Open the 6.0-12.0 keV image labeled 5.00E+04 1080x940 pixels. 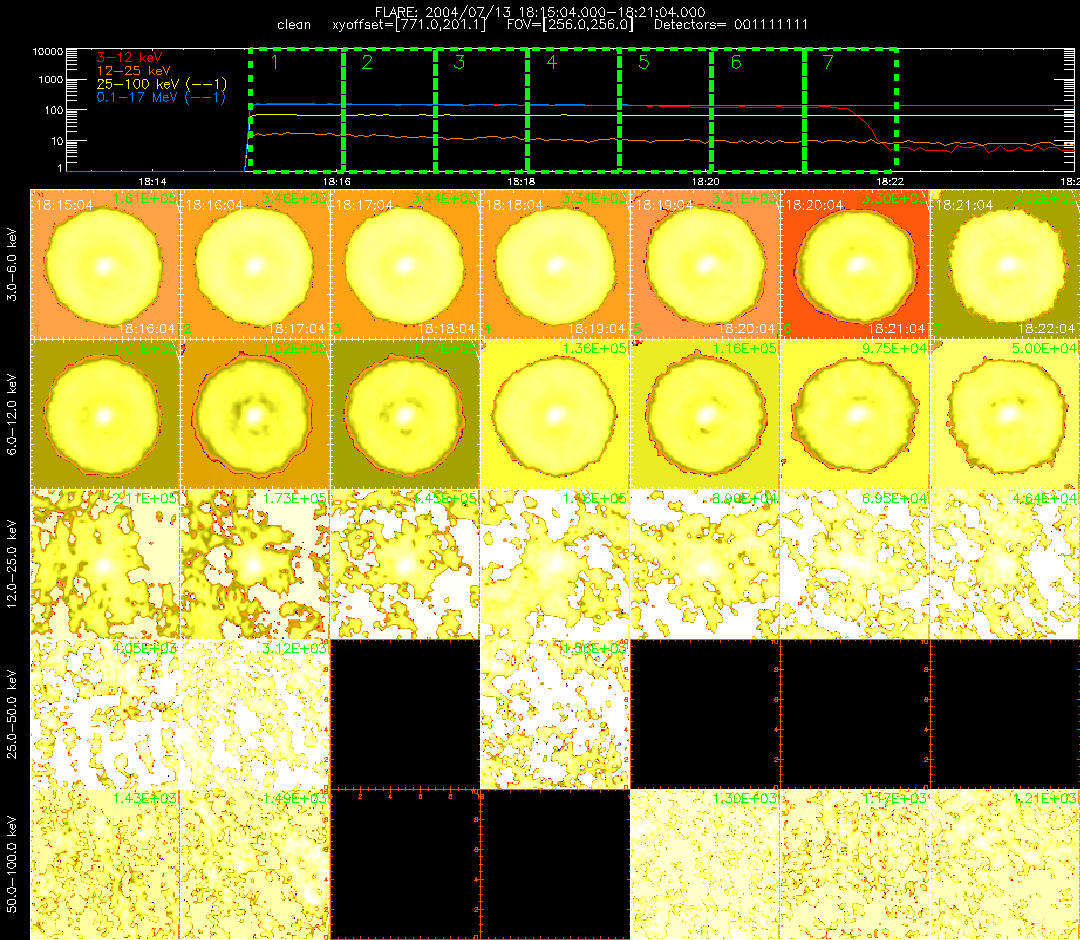(x=1006, y=415)
